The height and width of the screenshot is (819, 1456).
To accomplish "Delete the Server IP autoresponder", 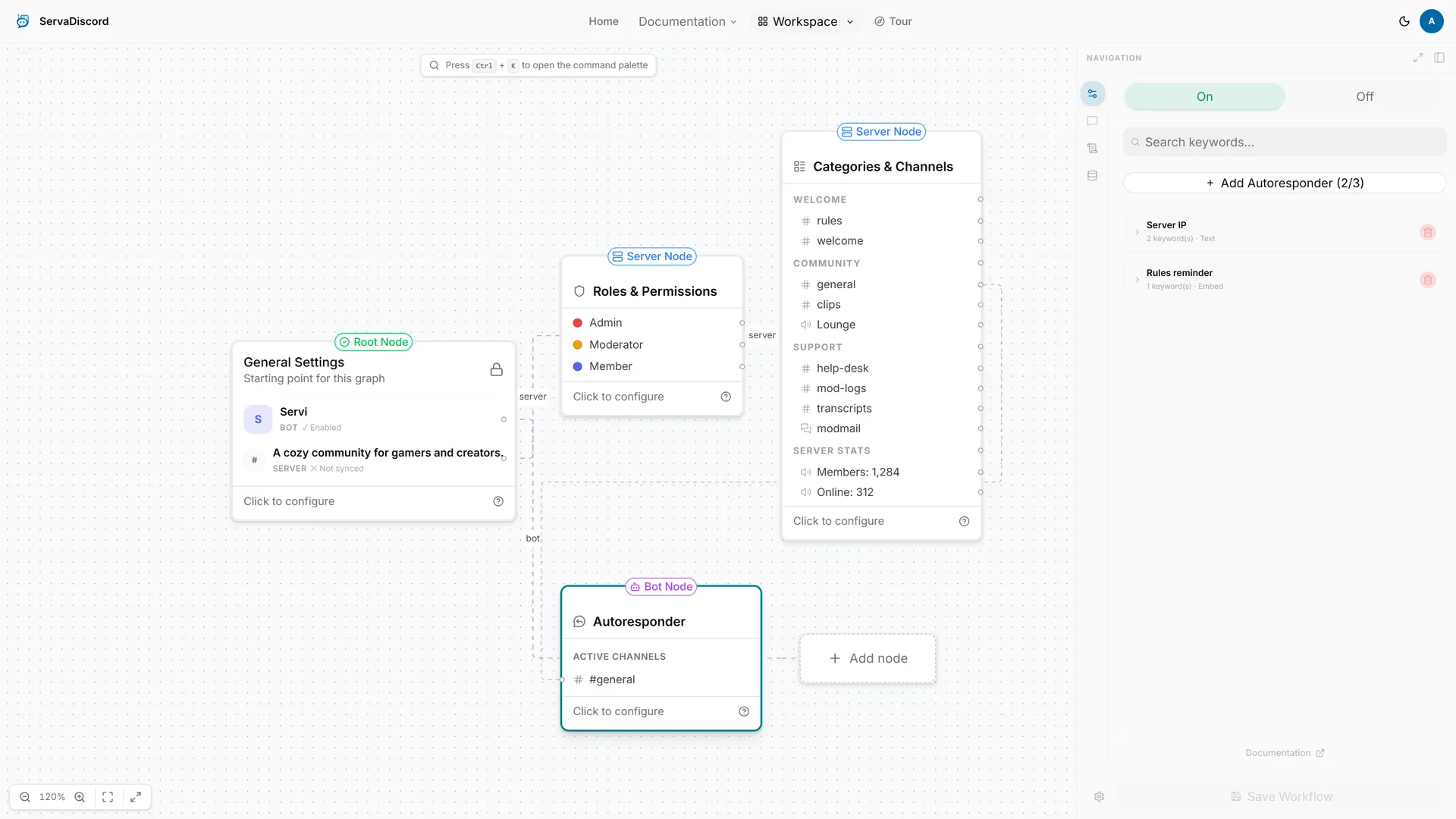I will coord(1428,232).
